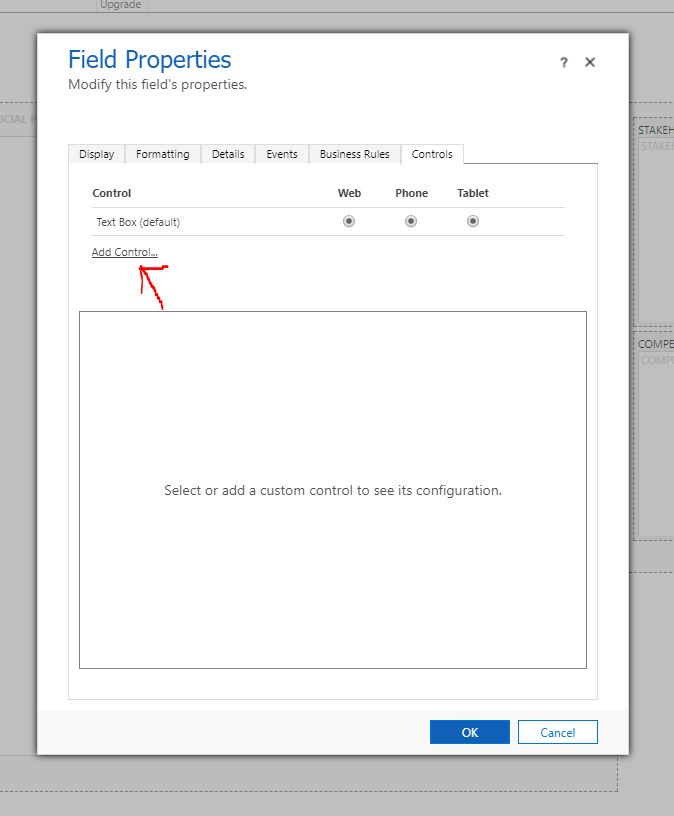Select the Events tab
Image resolution: width=674 pixels, height=816 pixels.
pyautogui.click(x=281, y=154)
